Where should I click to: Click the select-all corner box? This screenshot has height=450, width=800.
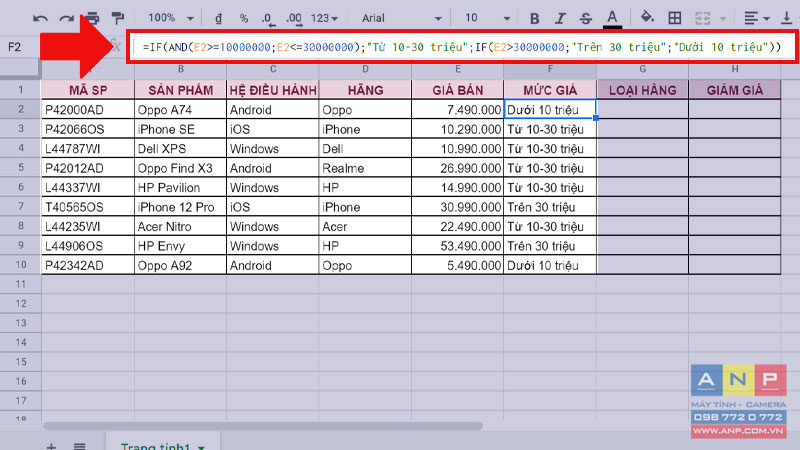click(20, 69)
